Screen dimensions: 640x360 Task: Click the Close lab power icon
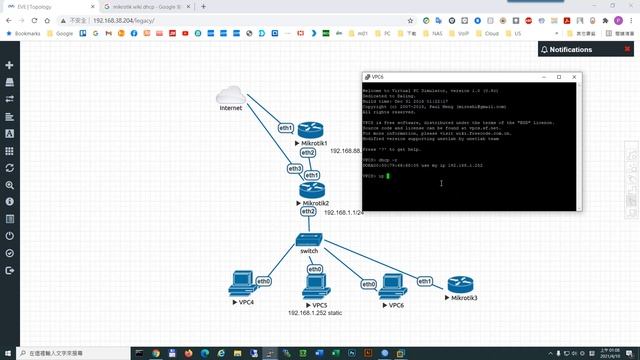tap(9, 236)
